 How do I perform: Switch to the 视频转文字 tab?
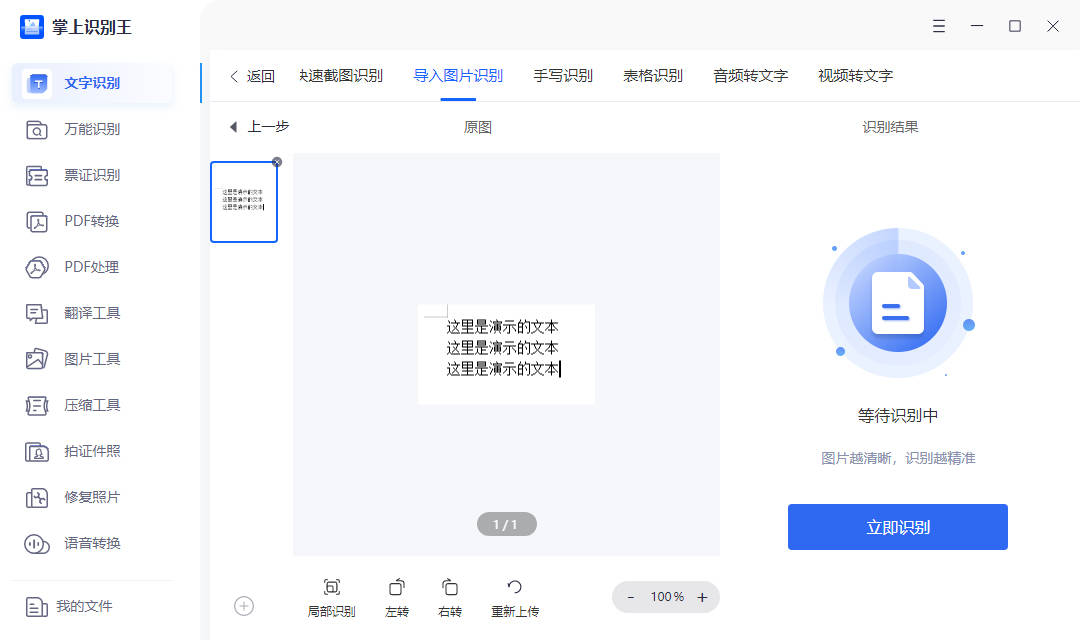click(x=855, y=76)
